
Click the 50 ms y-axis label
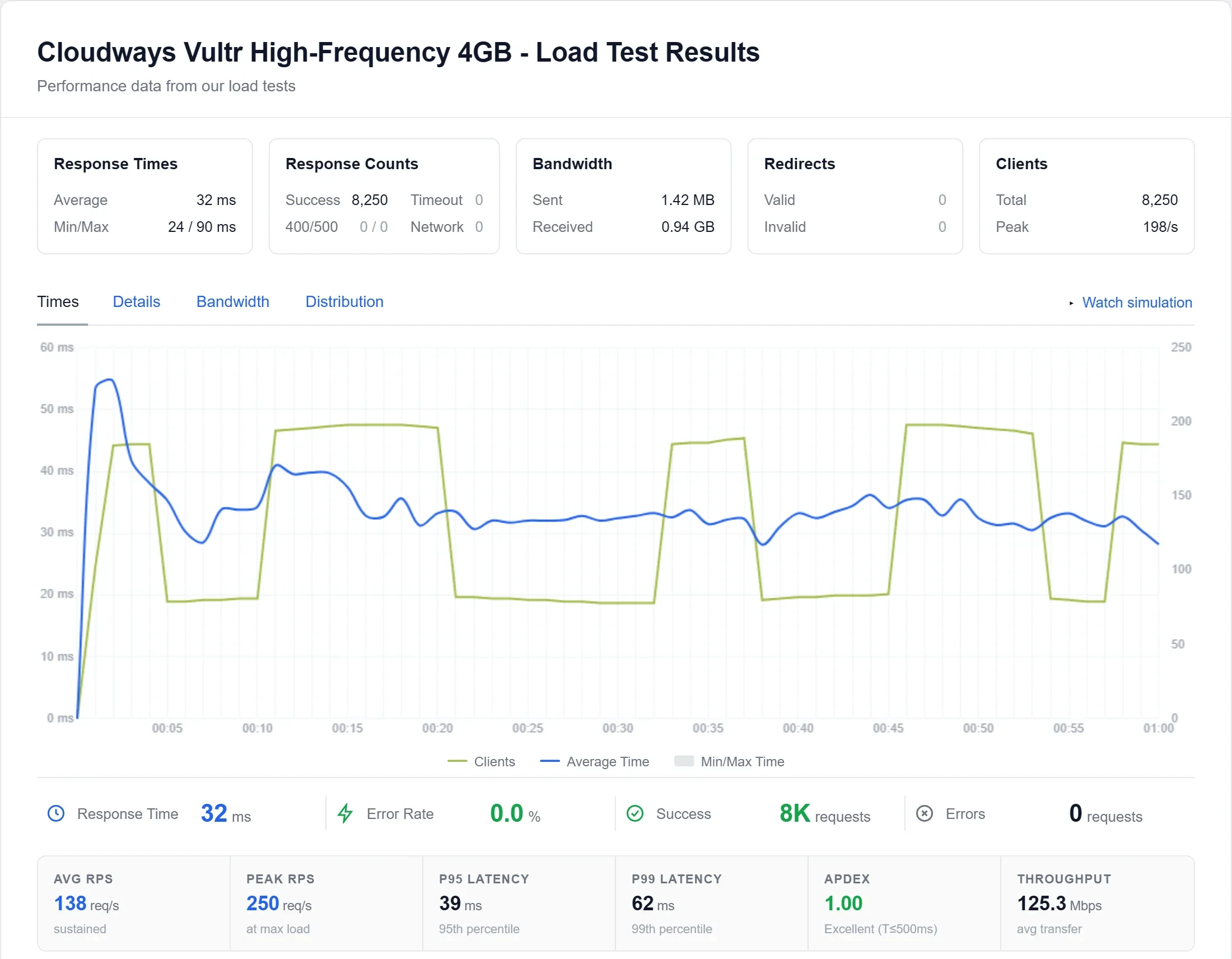[x=57, y=408]
